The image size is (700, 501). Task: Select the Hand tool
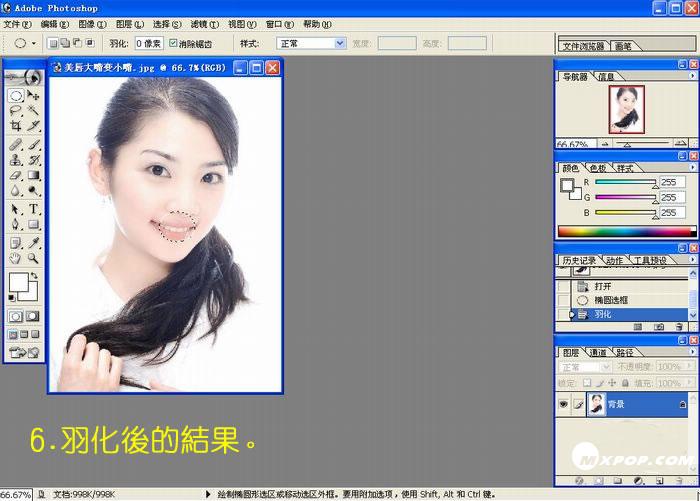[16, 258]
